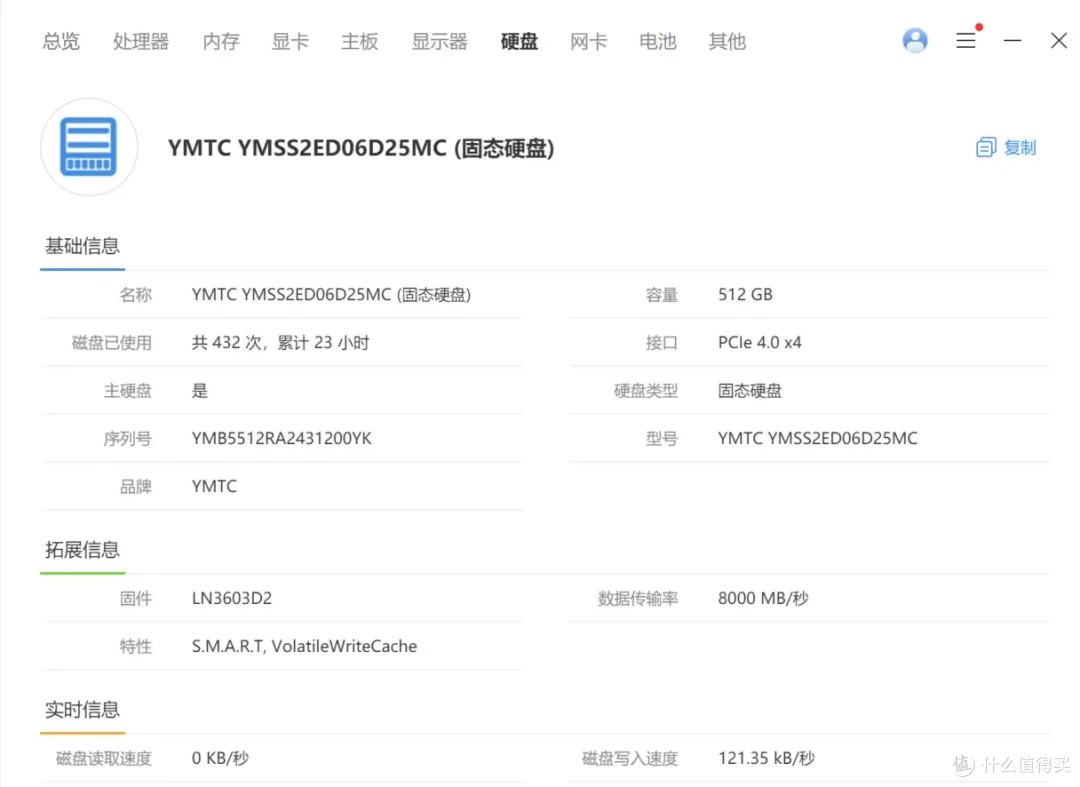This screenshot has width=1080, height=787.
Task: Click the 固件 label
Action: (x=136, y=598)
